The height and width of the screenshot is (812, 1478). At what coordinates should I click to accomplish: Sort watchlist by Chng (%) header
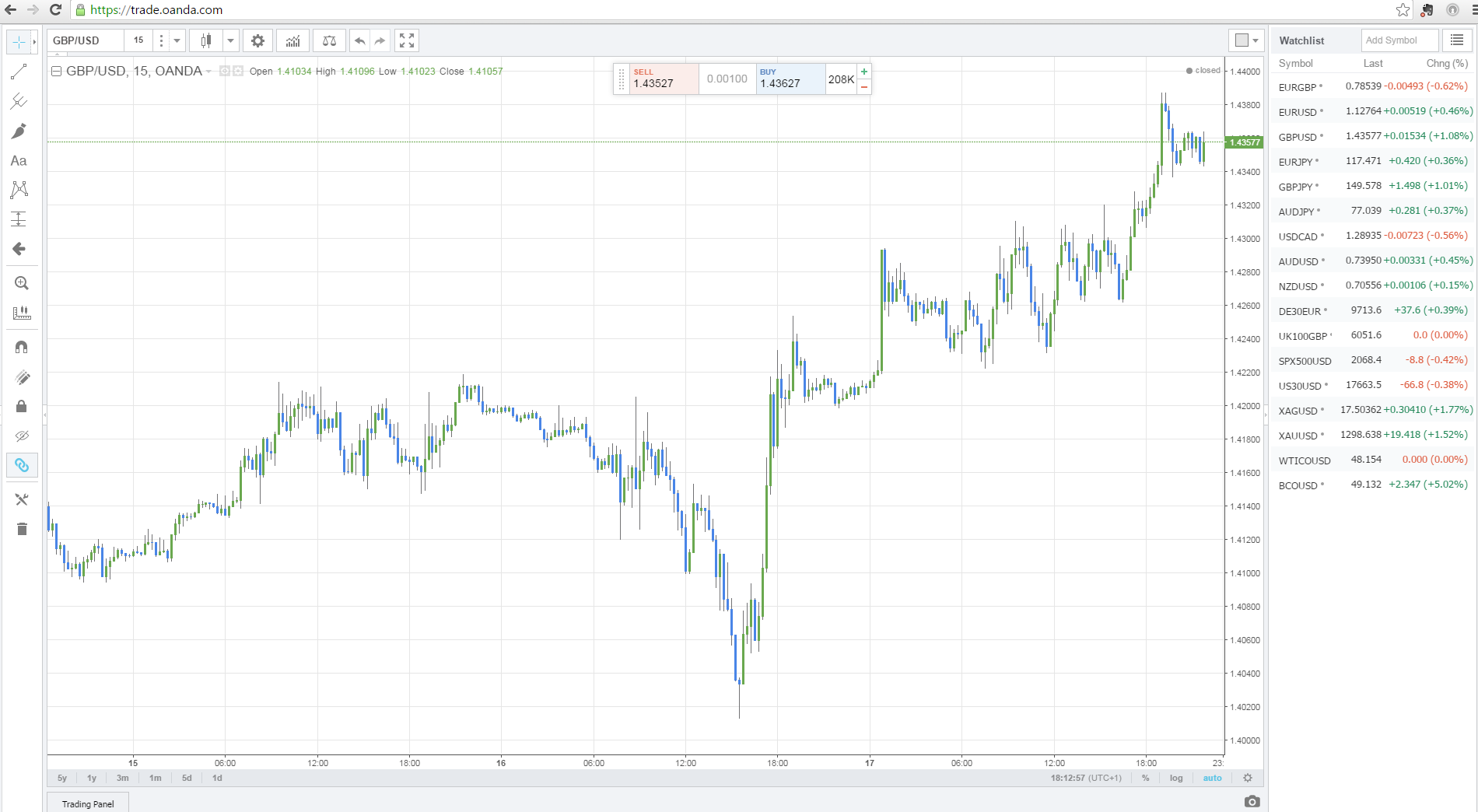[x=1447, y=64]
